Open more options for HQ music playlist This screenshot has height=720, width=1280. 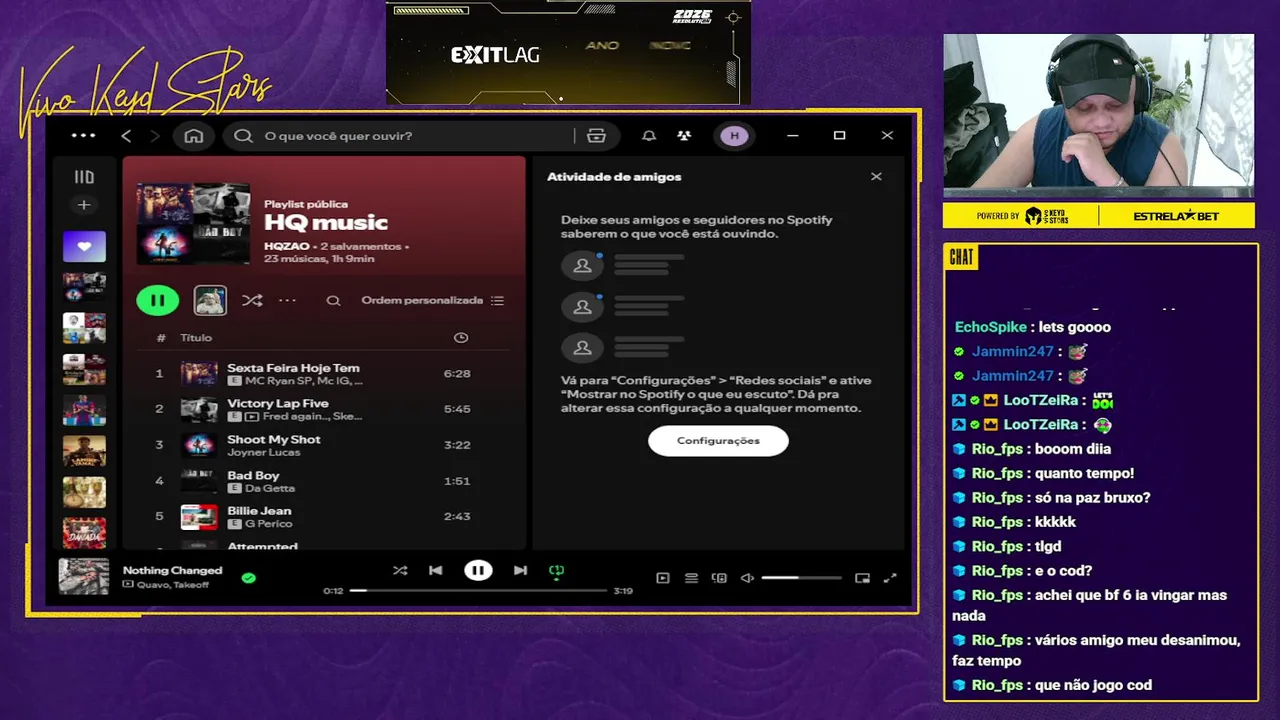pos(287,300)
